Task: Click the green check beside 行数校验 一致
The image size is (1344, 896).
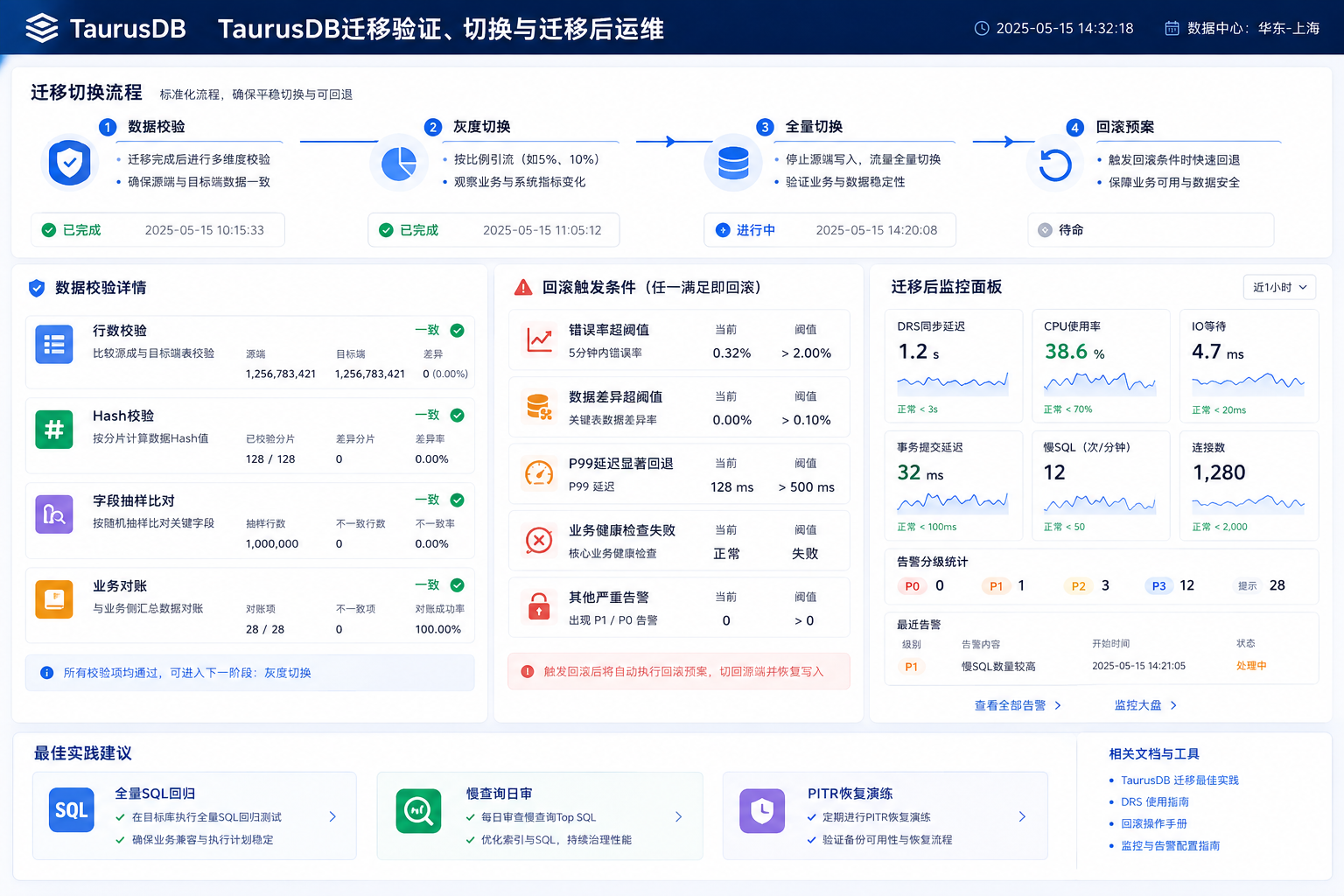Action: pos(457,330)
